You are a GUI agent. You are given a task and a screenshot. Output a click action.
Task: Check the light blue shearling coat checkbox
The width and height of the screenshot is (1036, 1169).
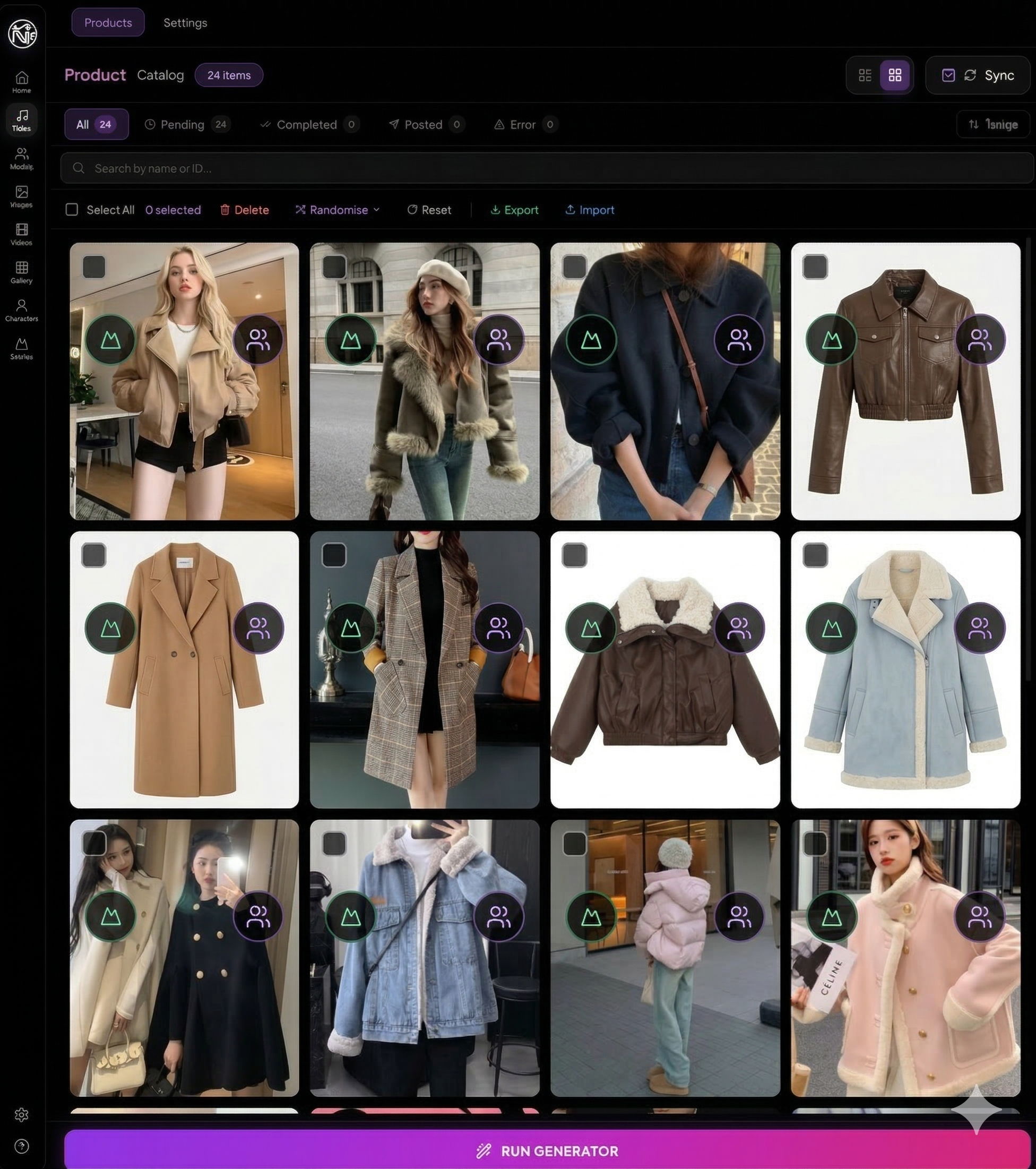815,555
